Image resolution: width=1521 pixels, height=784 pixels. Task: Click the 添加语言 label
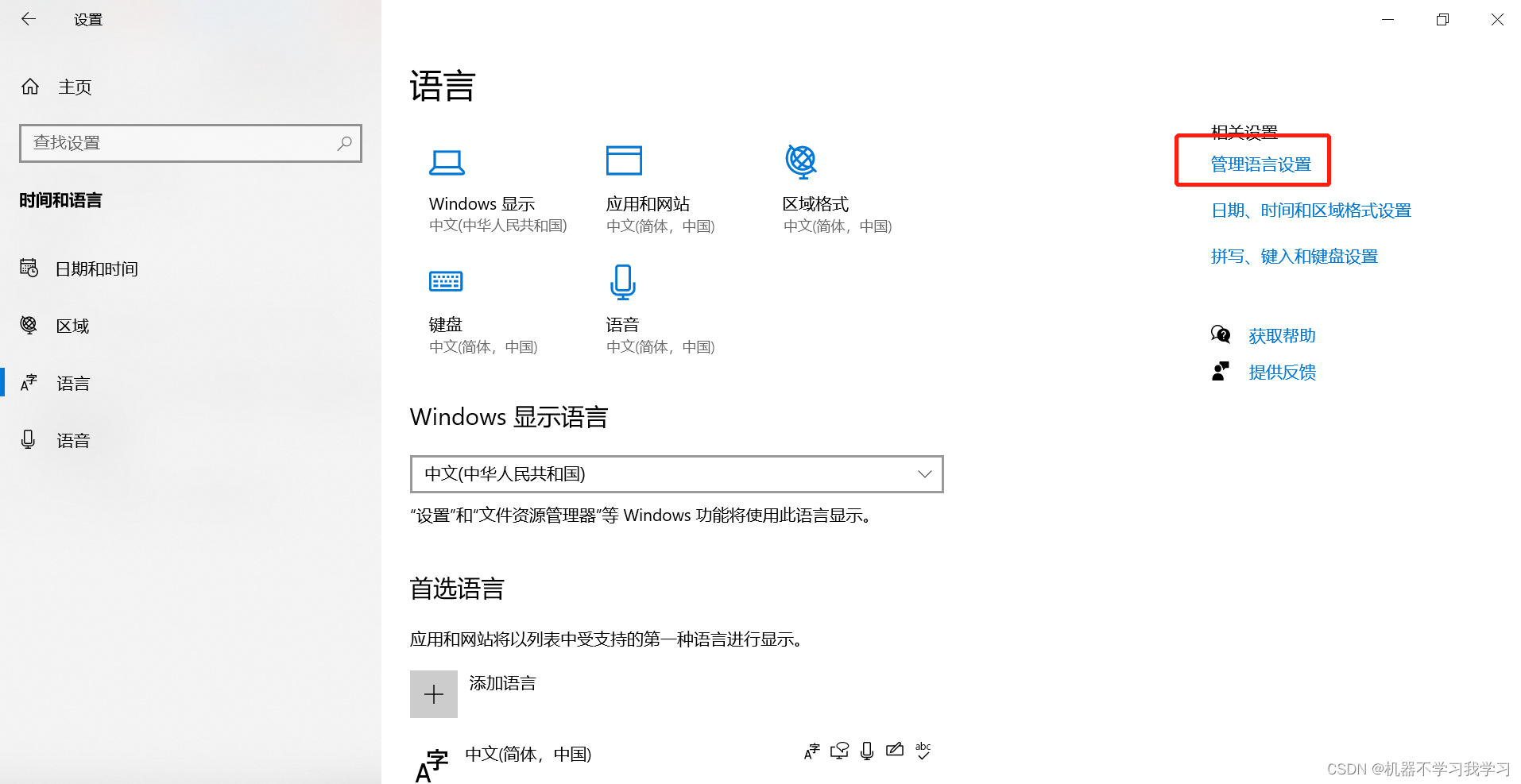pyautogui.click(x=502, y=683)
